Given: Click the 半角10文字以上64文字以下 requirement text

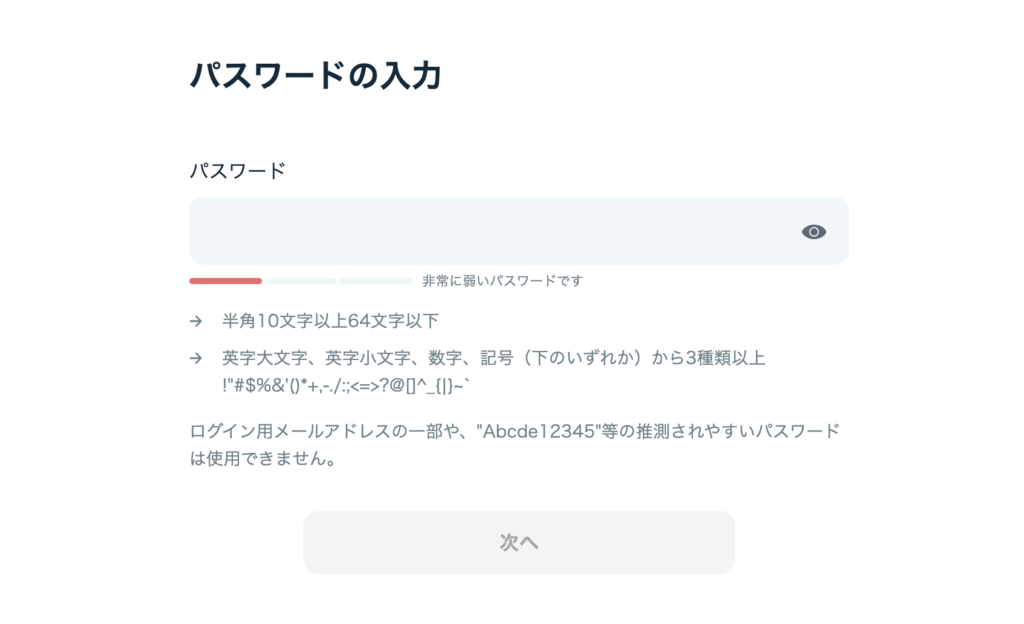Looking at the screenshot, I should (330, 320).
